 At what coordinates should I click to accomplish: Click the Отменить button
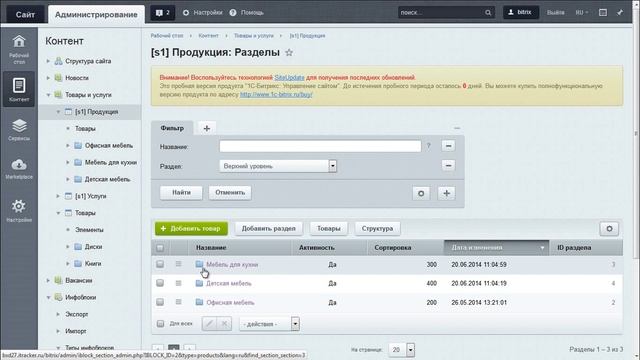(x=230, y=193)
